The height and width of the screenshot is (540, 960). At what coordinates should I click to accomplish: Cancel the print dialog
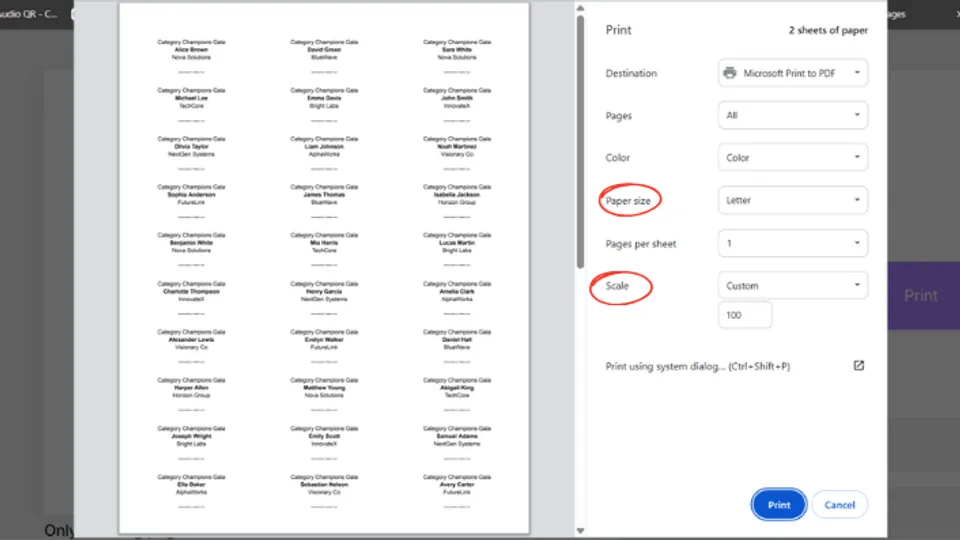(839, 504)
